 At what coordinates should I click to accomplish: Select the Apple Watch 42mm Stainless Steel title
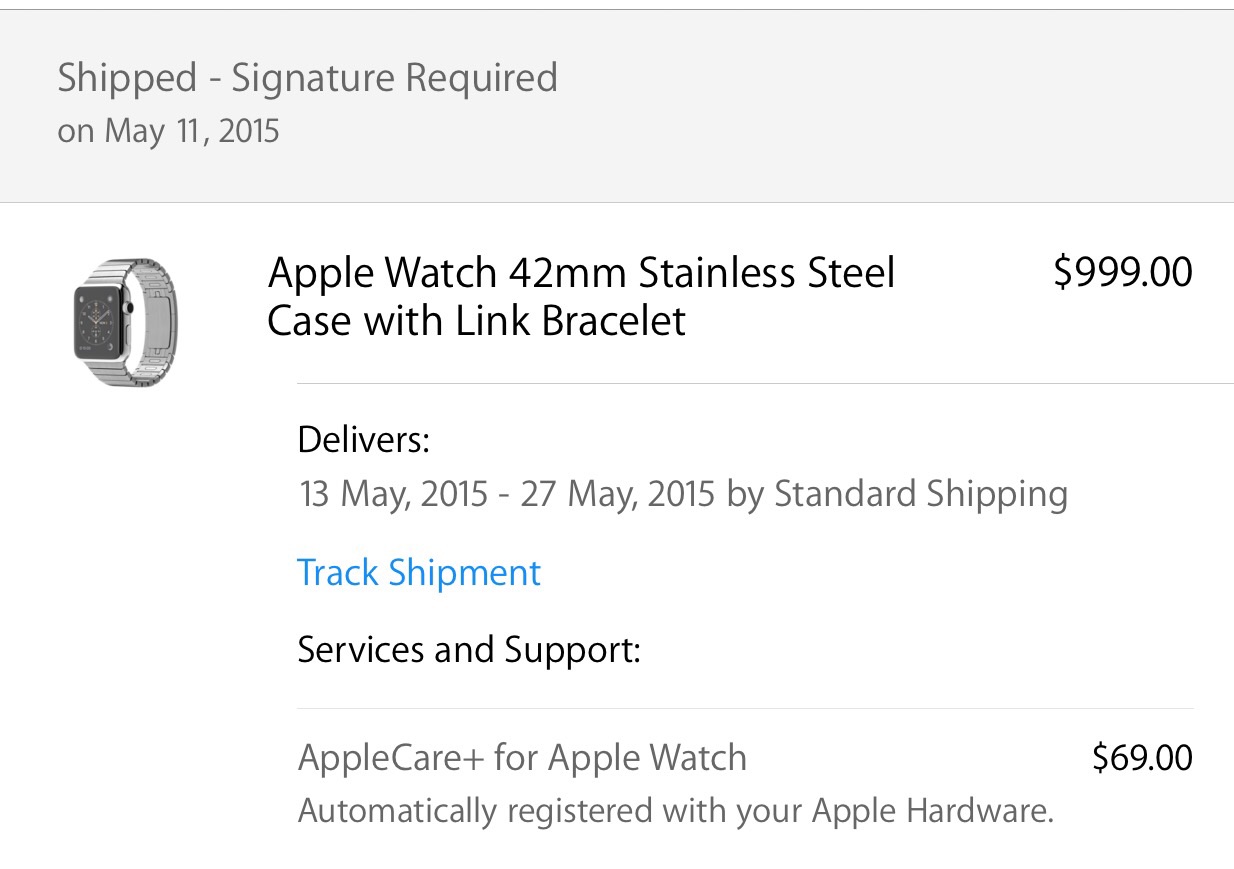[581, 273]
